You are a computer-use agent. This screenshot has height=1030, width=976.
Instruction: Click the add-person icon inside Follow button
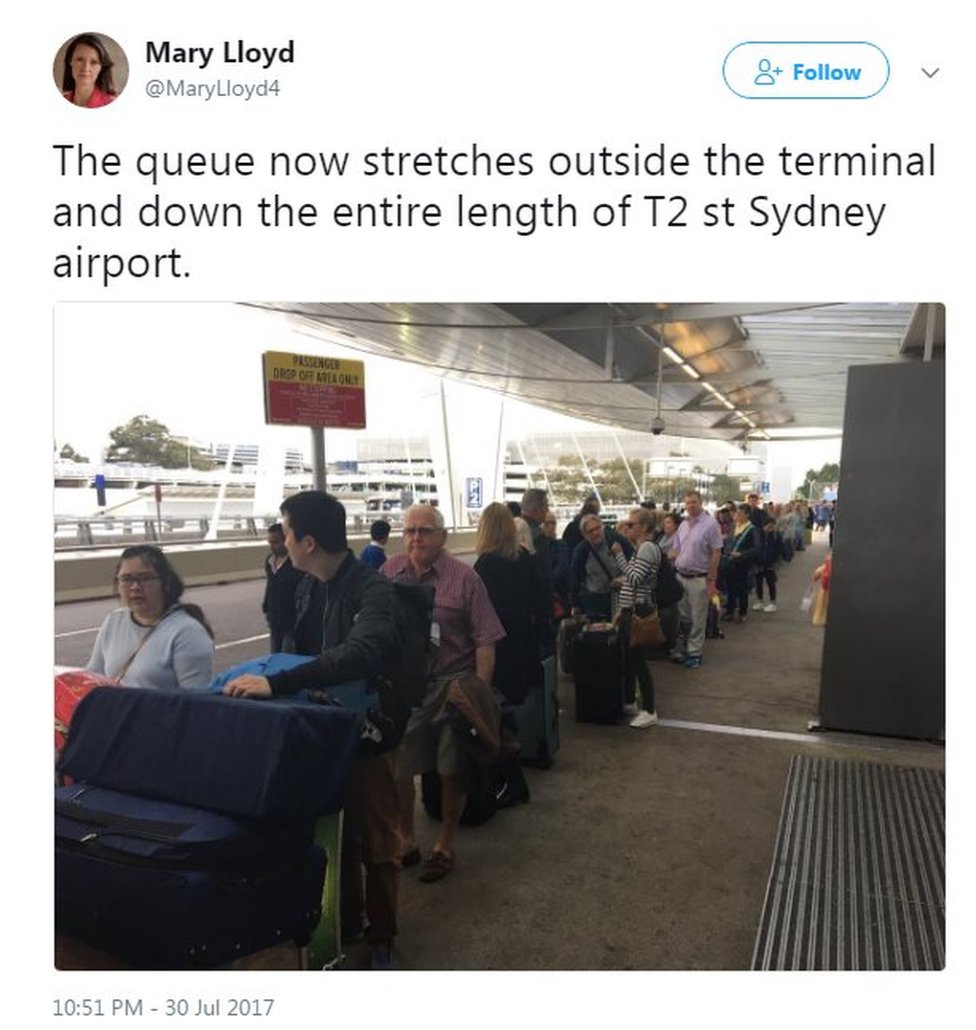[768, 72]
